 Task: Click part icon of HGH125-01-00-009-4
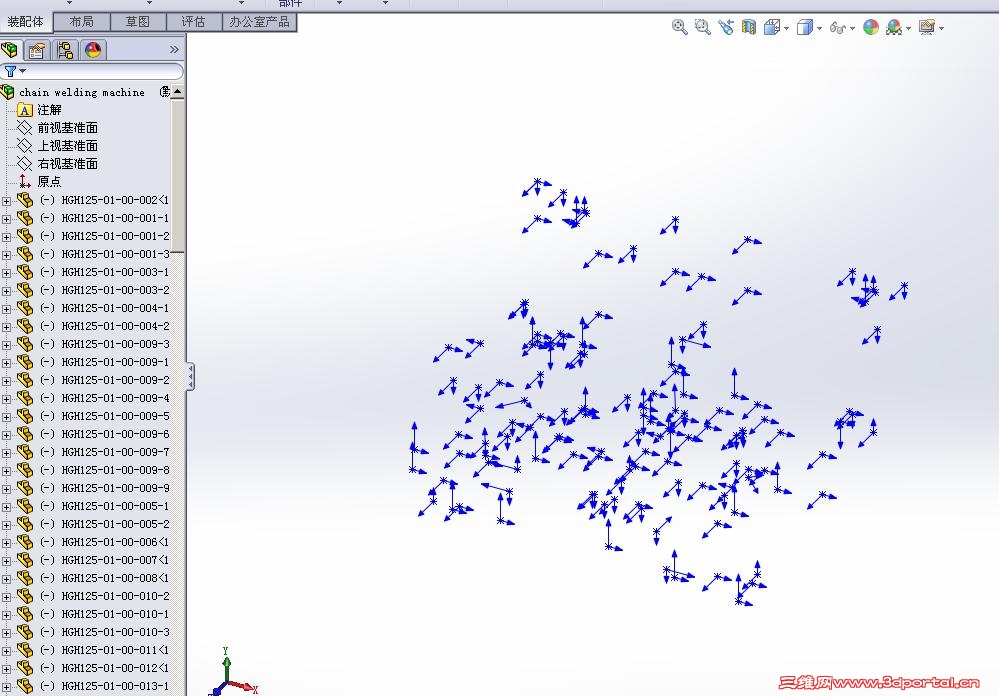(25, 398)
